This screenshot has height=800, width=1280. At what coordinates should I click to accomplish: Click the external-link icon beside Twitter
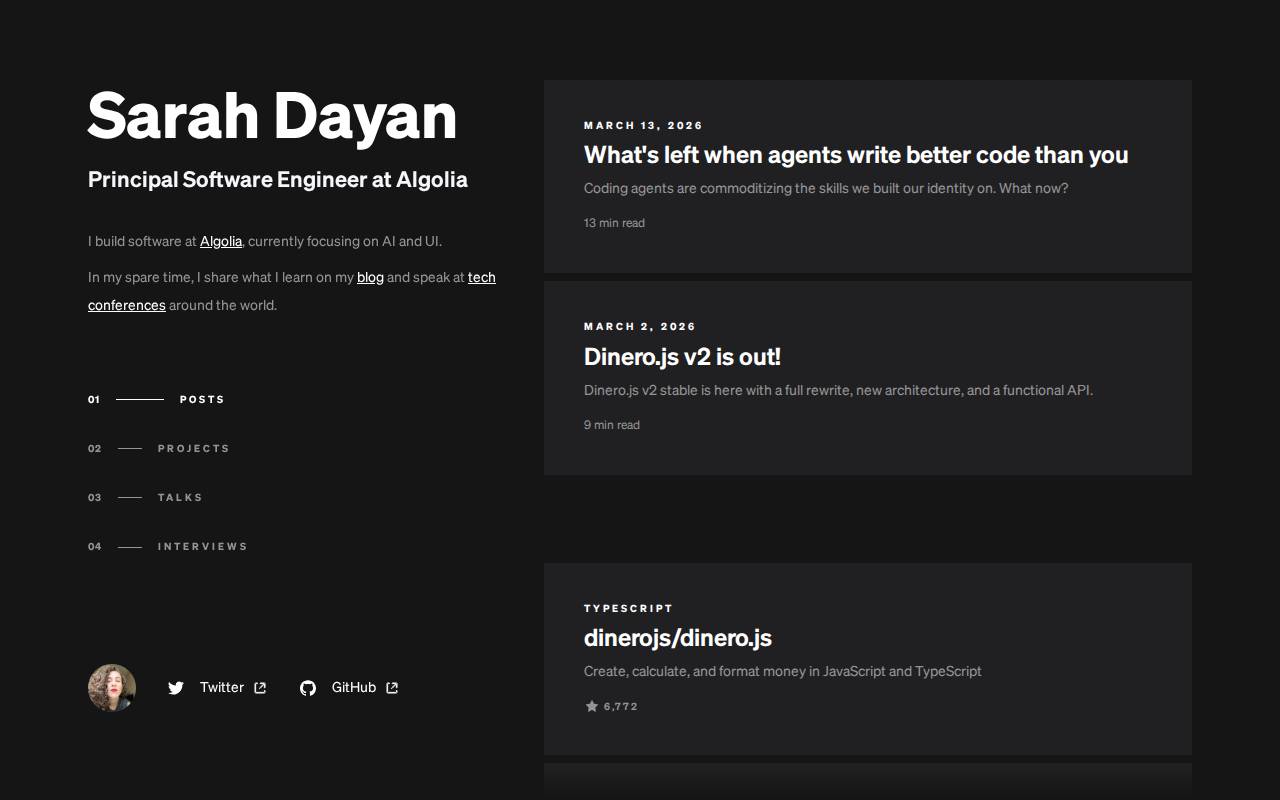260,687
